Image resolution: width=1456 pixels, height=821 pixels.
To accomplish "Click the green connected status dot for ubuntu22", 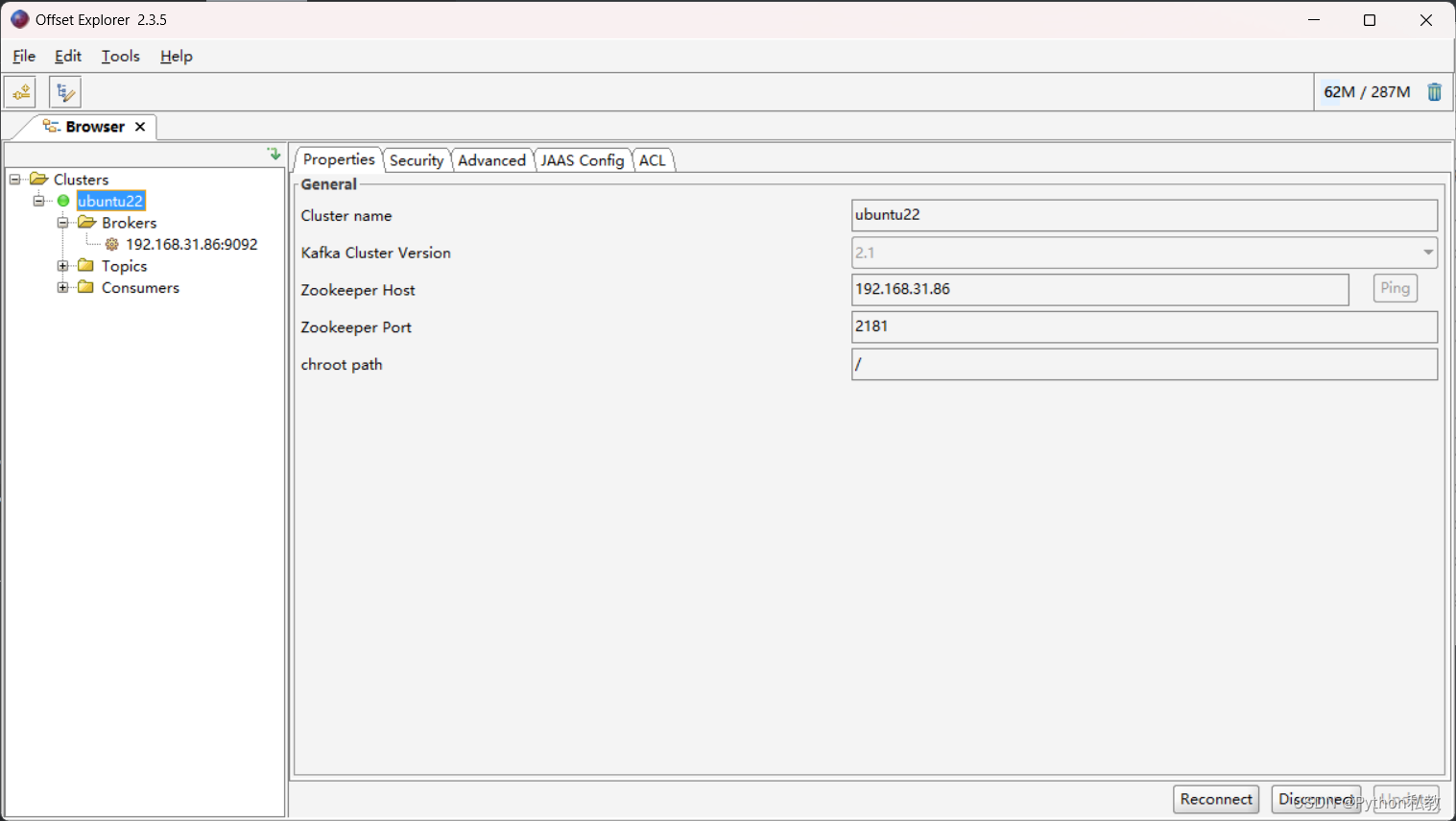I will 63,201.
